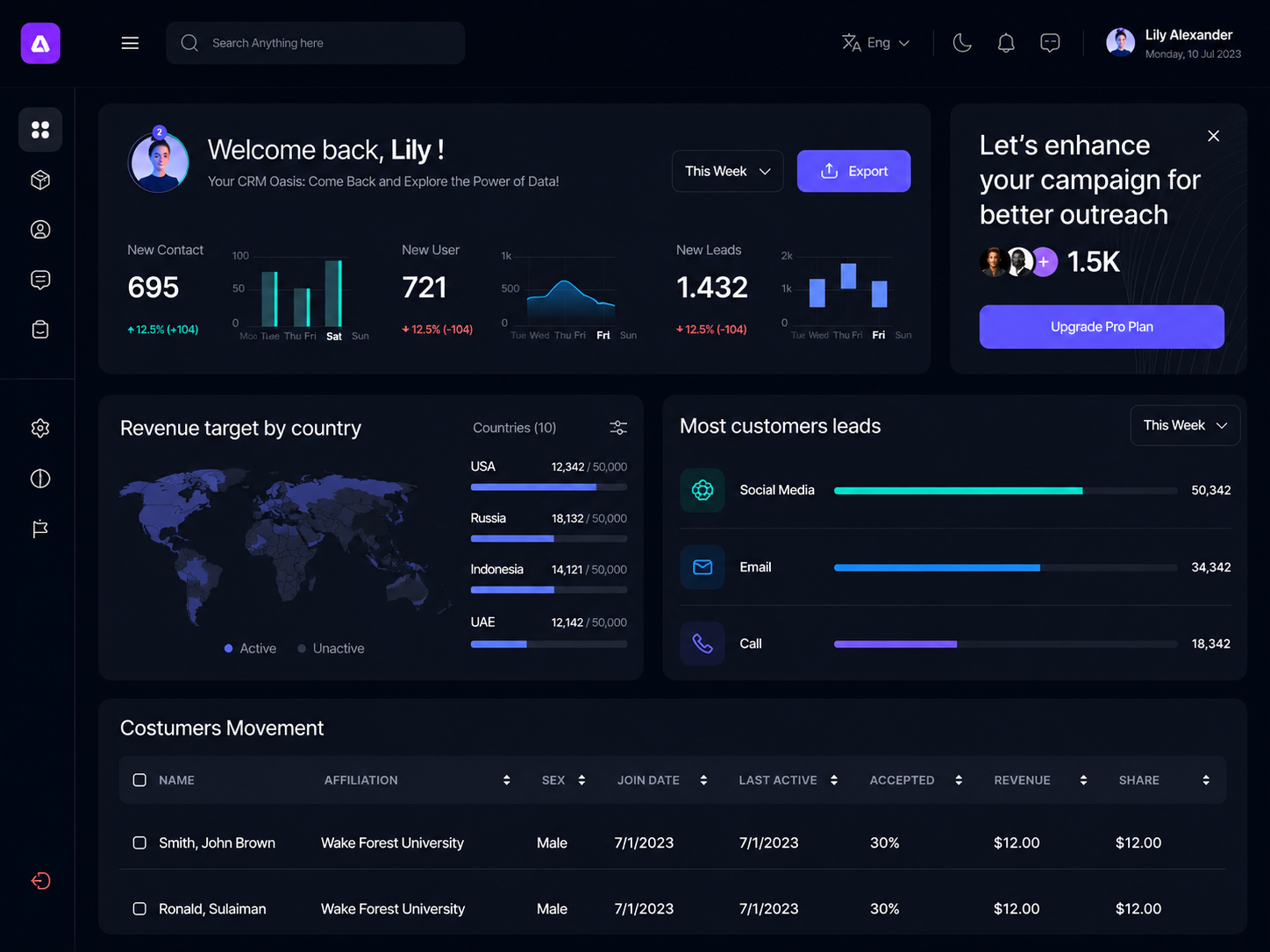Open the hamburger menu
The height and width of the screenshot is (952, 1270).
130,43
